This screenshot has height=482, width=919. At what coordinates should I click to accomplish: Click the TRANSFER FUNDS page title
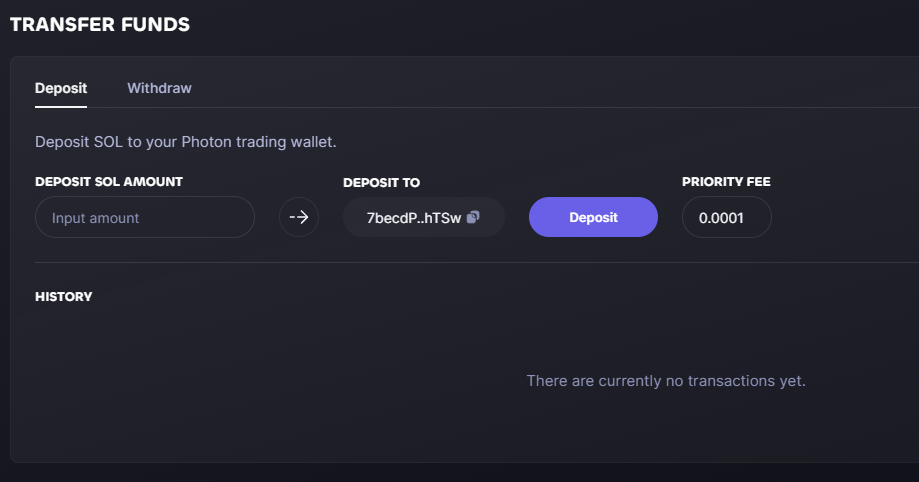(x=100, y=25)
